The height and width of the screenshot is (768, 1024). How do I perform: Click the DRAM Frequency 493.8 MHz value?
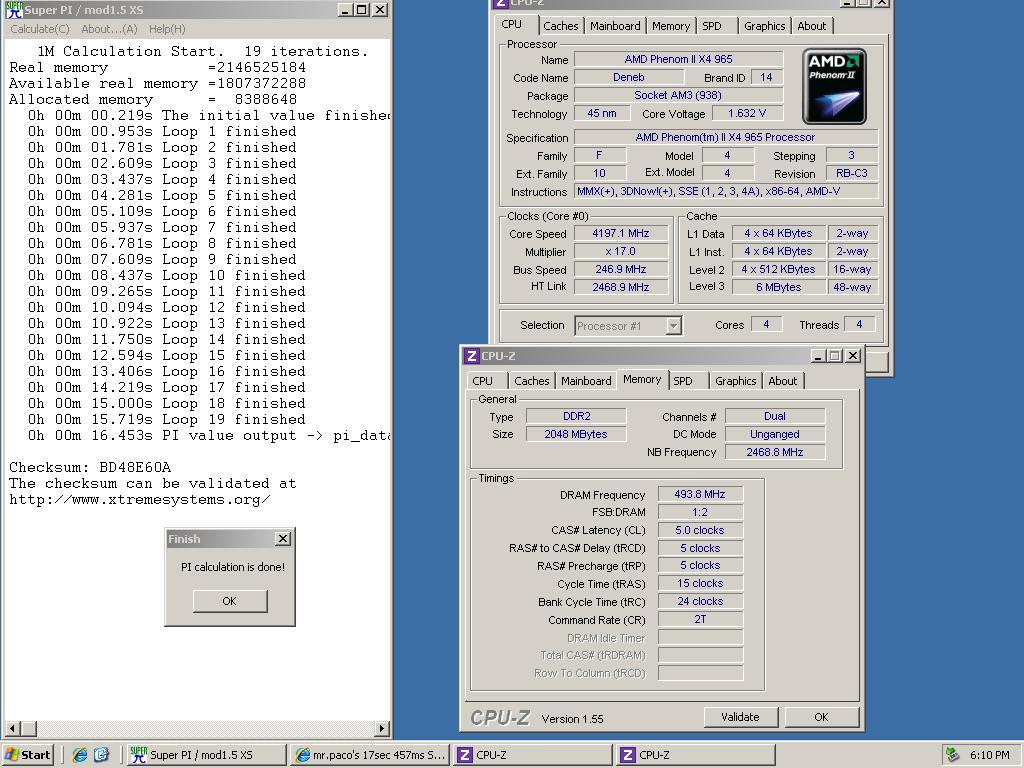coord(700,494)
